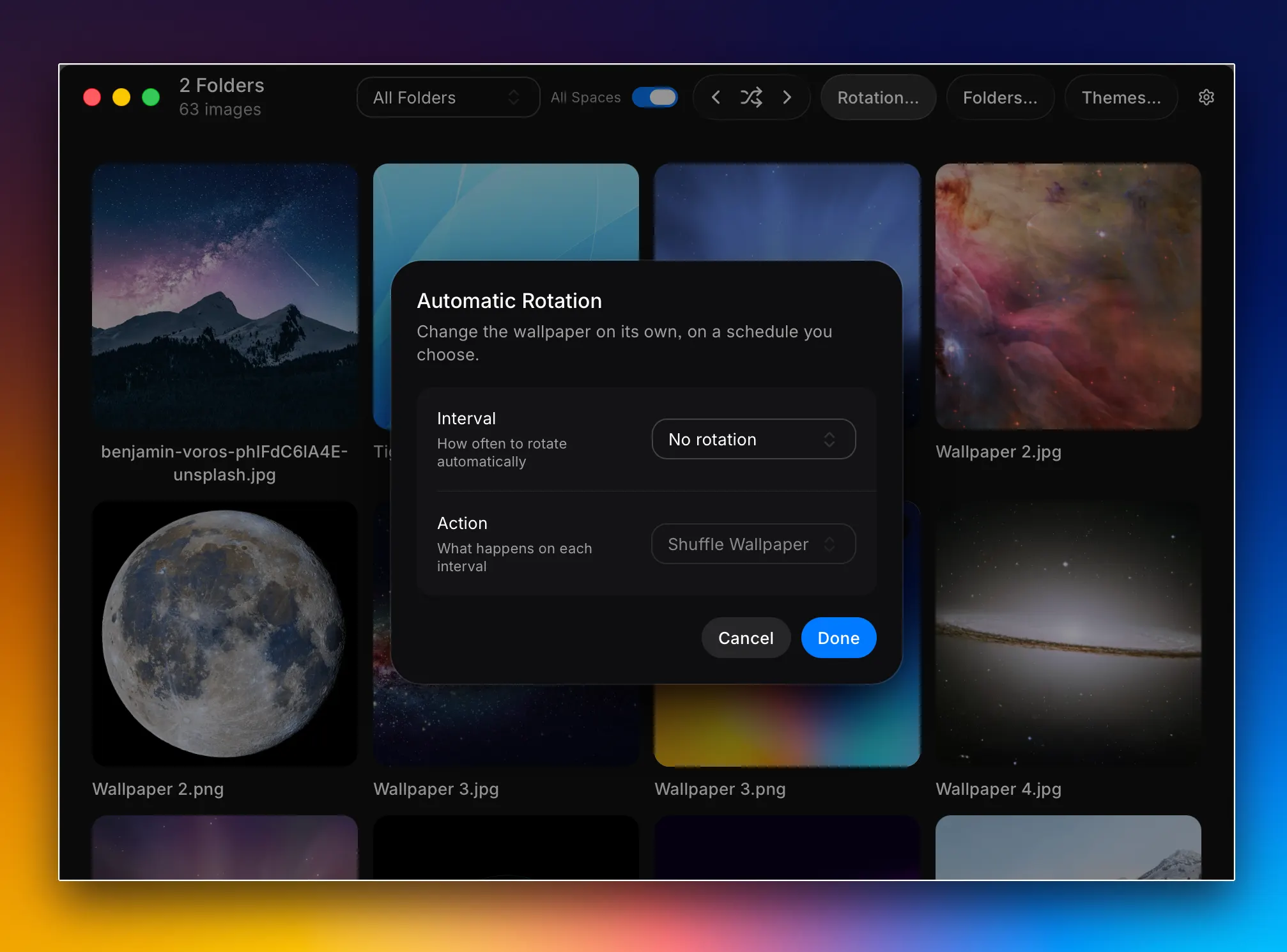Cancel the Automatic Rotation dialog

[x=746, y=638]
